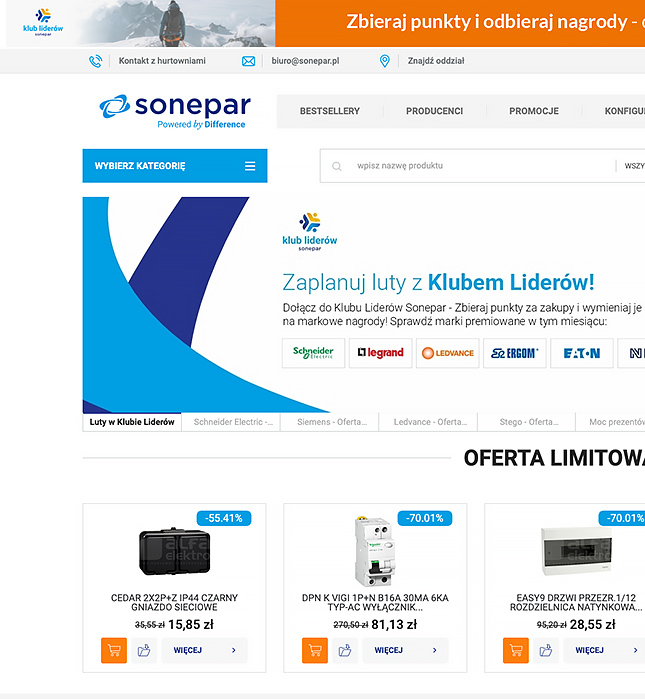Add DPN K VIGI breaker to cart

tap(315, 650)
